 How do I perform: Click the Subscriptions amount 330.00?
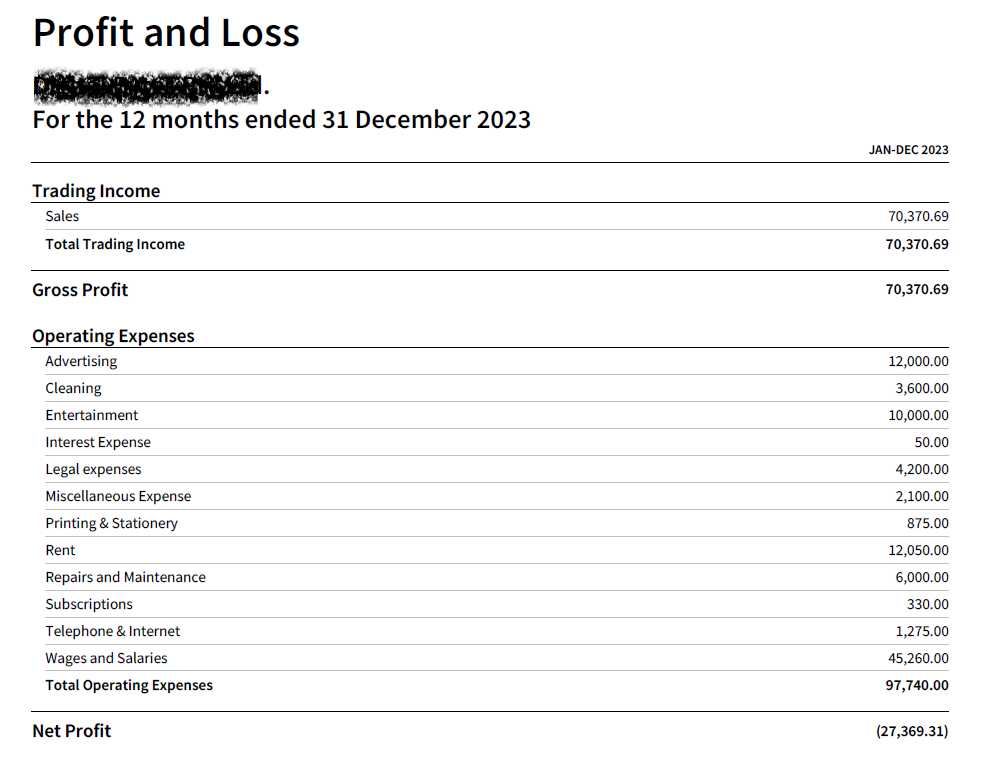[x=927, y=604]
